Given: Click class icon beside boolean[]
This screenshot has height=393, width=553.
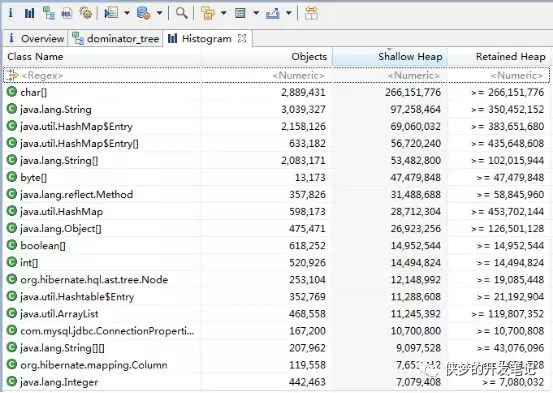Looking at the screenshot, I should click(12, 245).
